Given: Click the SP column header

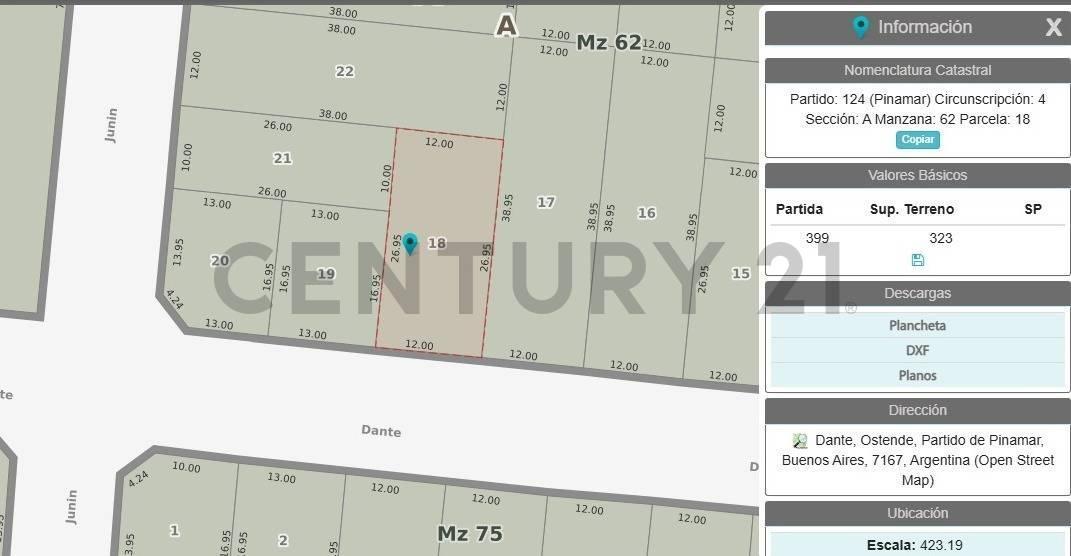Looking at the screenshot, I should 1033,210.
